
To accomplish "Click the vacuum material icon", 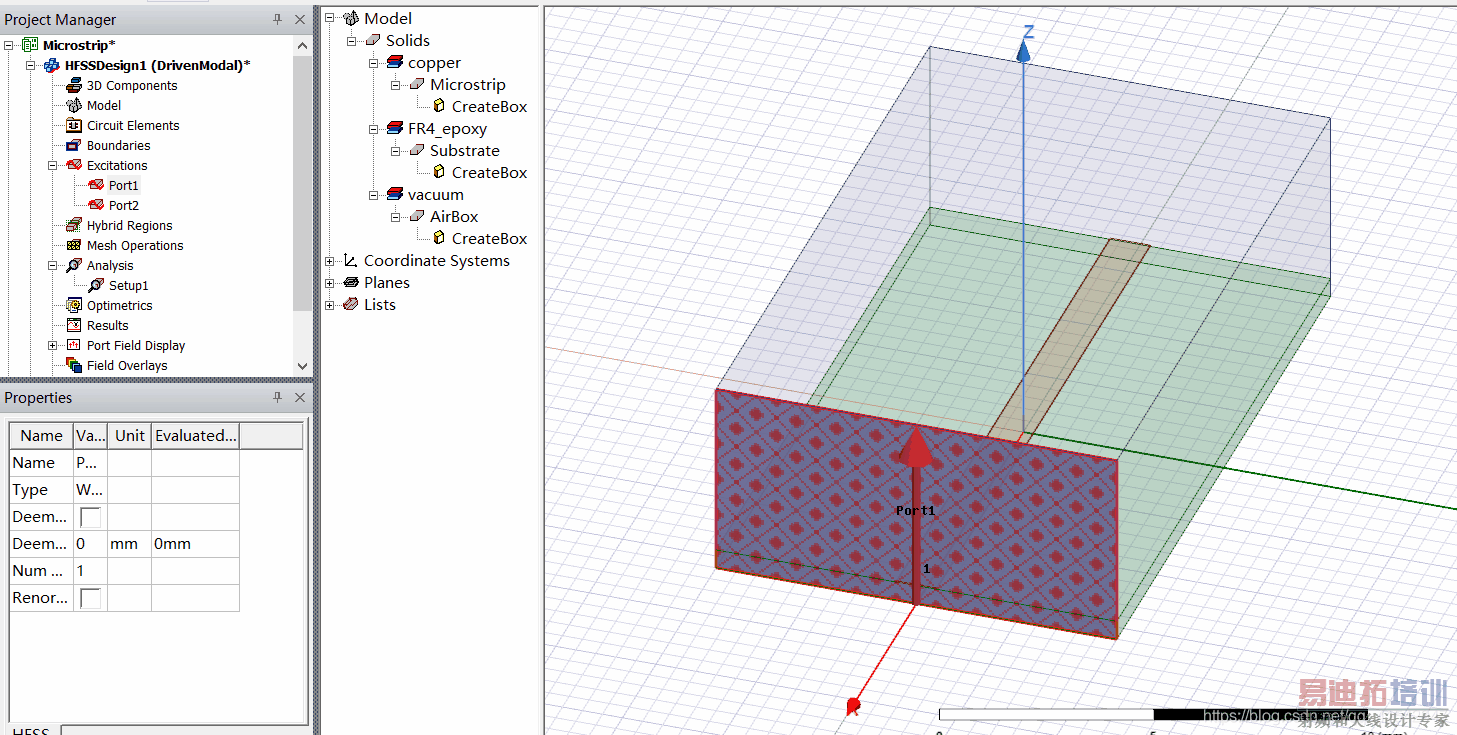I will pyautogui.click(x=395, y=194).
